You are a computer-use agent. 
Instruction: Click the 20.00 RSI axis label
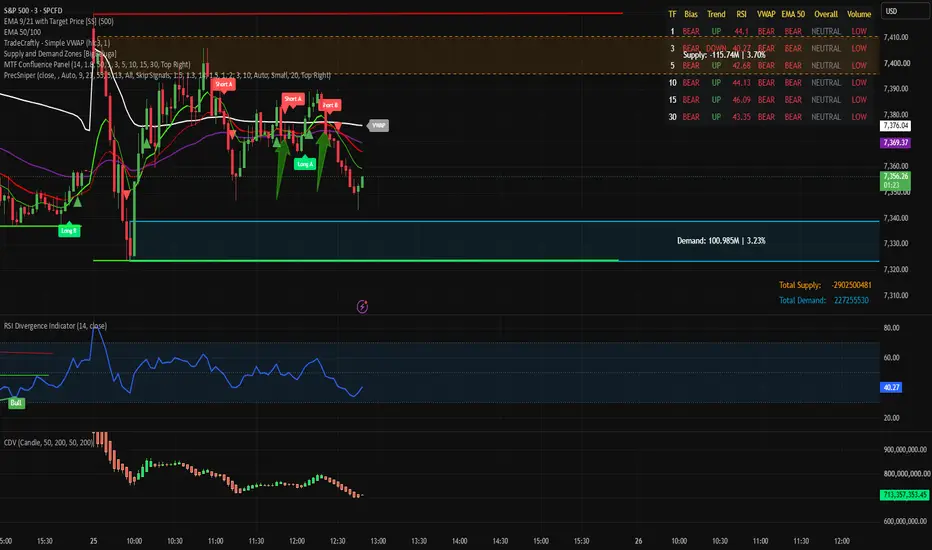891,418
